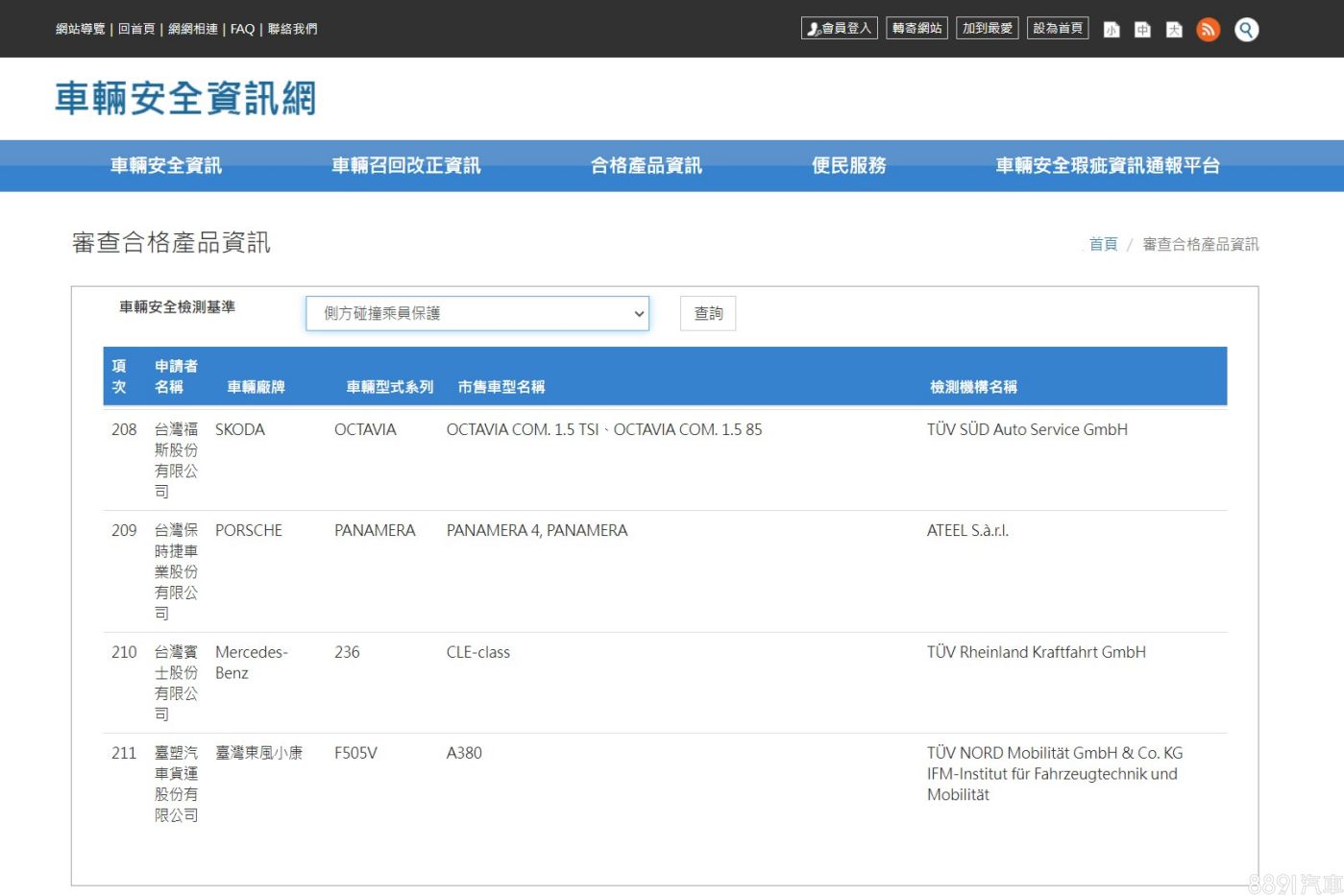Open the search magnifier icon
This screenshot has height=896, width=1344.
(1246, 30)
